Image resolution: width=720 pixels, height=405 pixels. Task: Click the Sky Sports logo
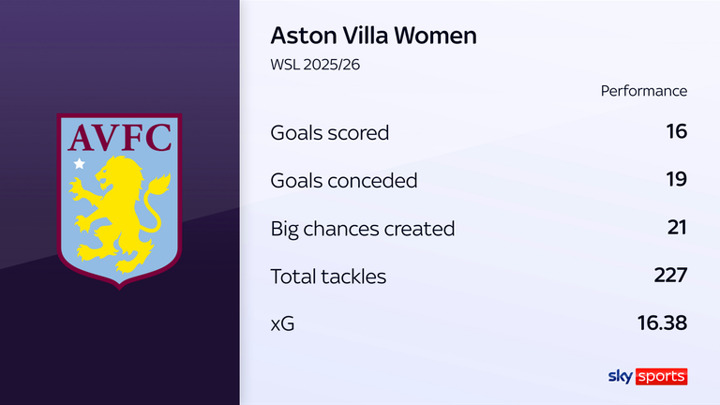[647, 376]
